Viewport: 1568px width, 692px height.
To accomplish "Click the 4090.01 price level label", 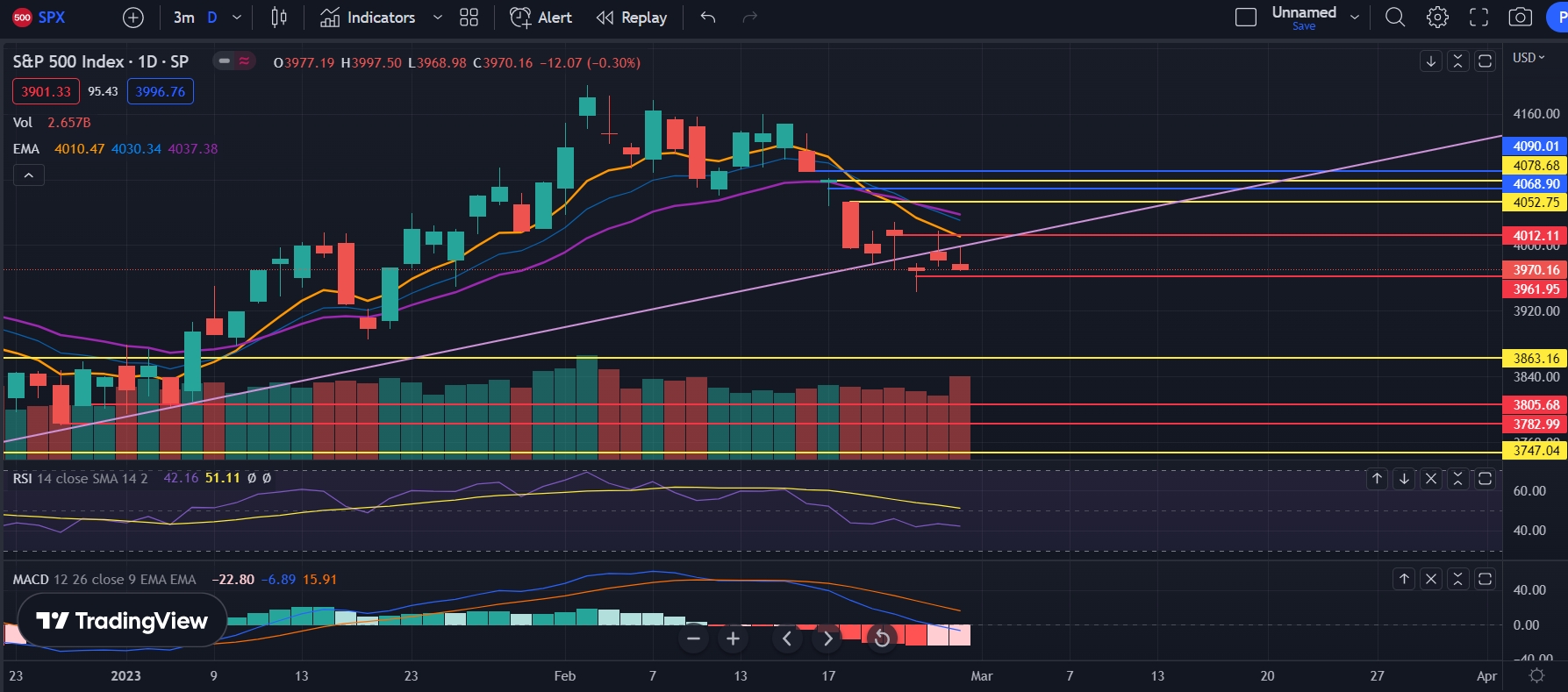I will coord(1535,146).
